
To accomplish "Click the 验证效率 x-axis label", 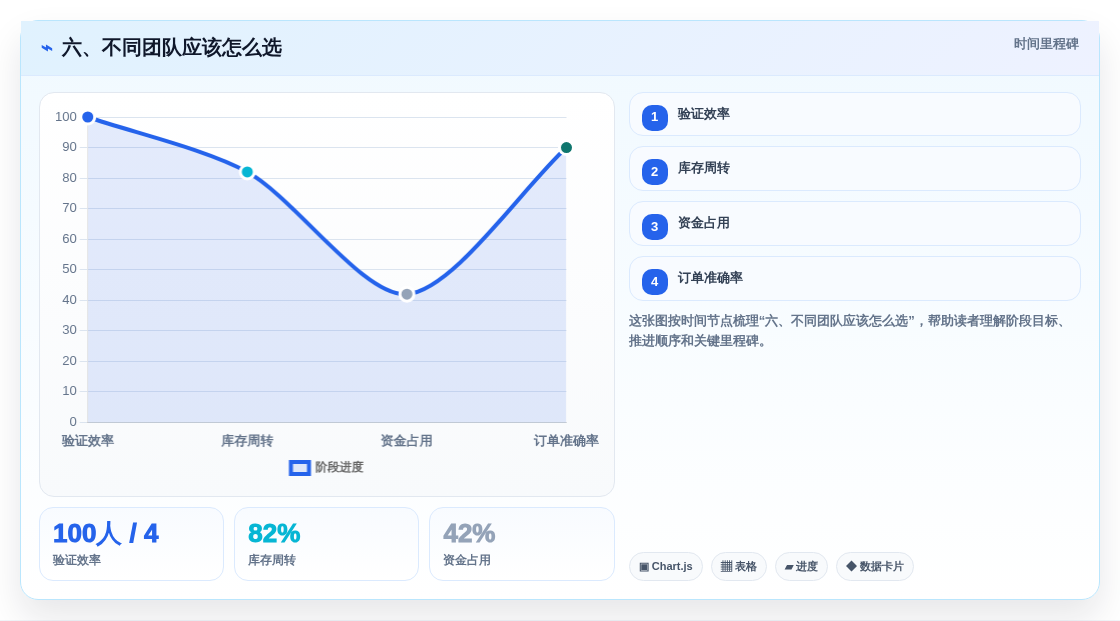I will [88, 441].
